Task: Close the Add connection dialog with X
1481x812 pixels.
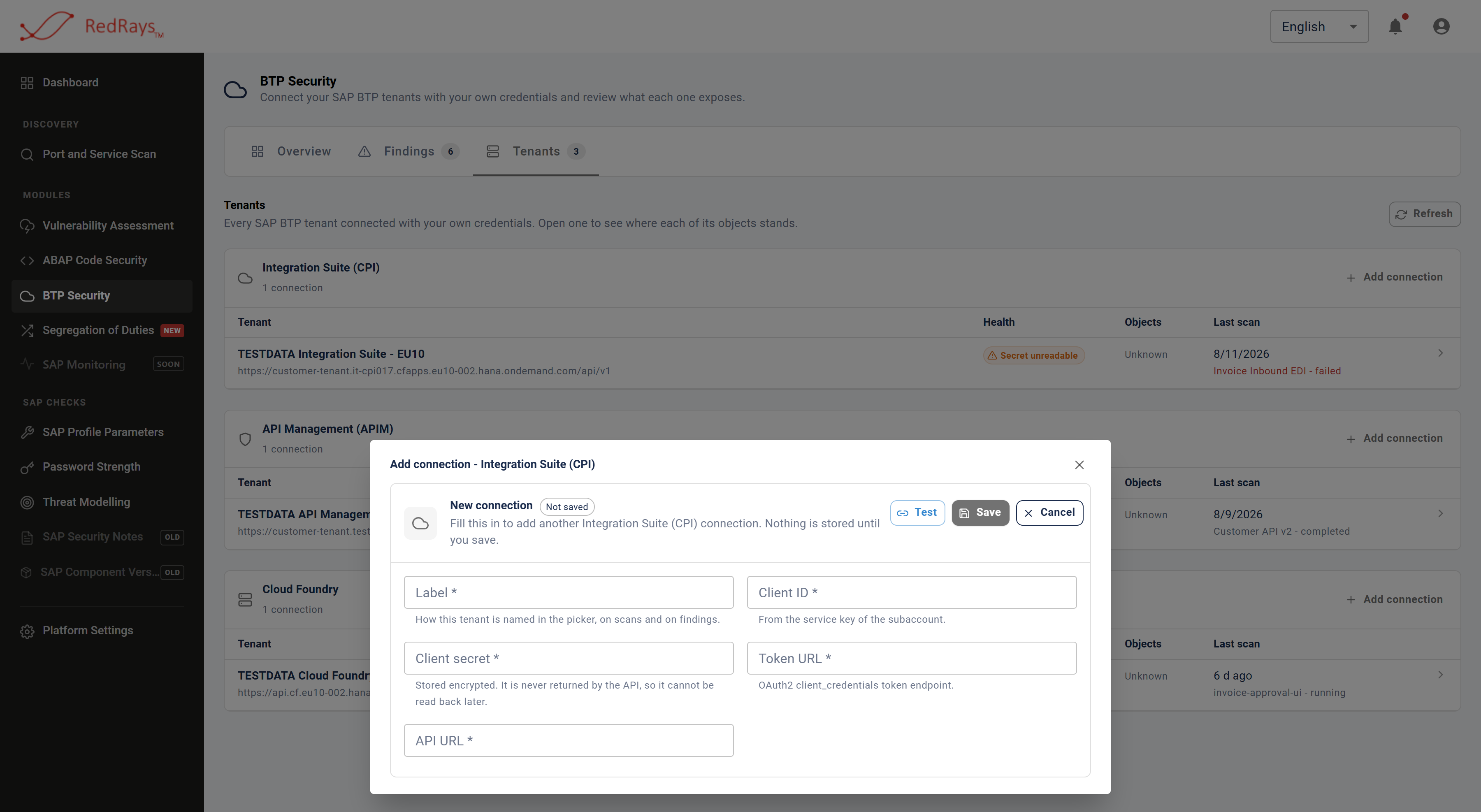Action: [1079, 464]
